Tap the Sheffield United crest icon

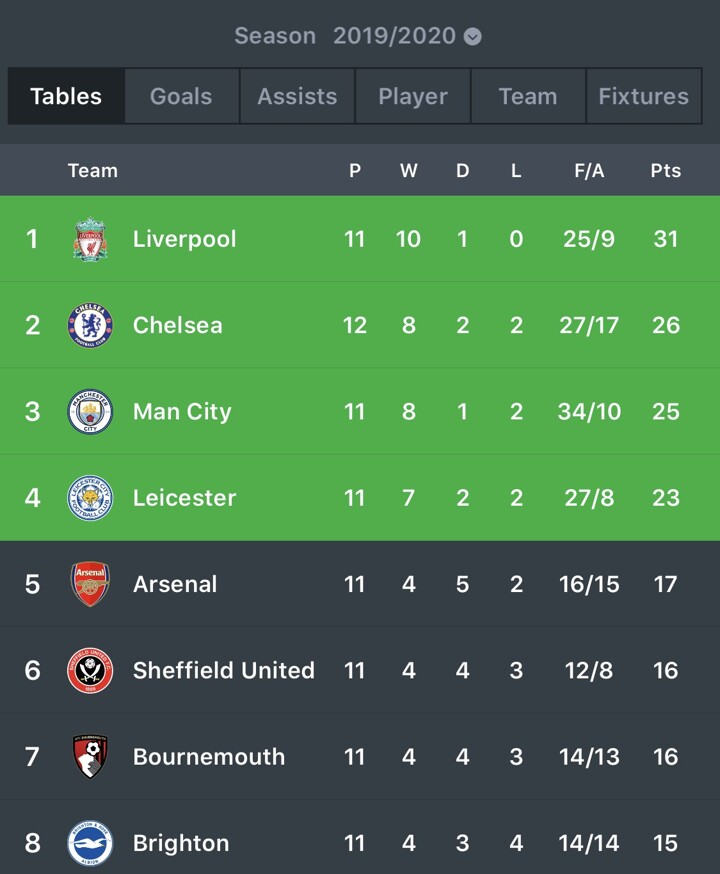tap(90, 671)
